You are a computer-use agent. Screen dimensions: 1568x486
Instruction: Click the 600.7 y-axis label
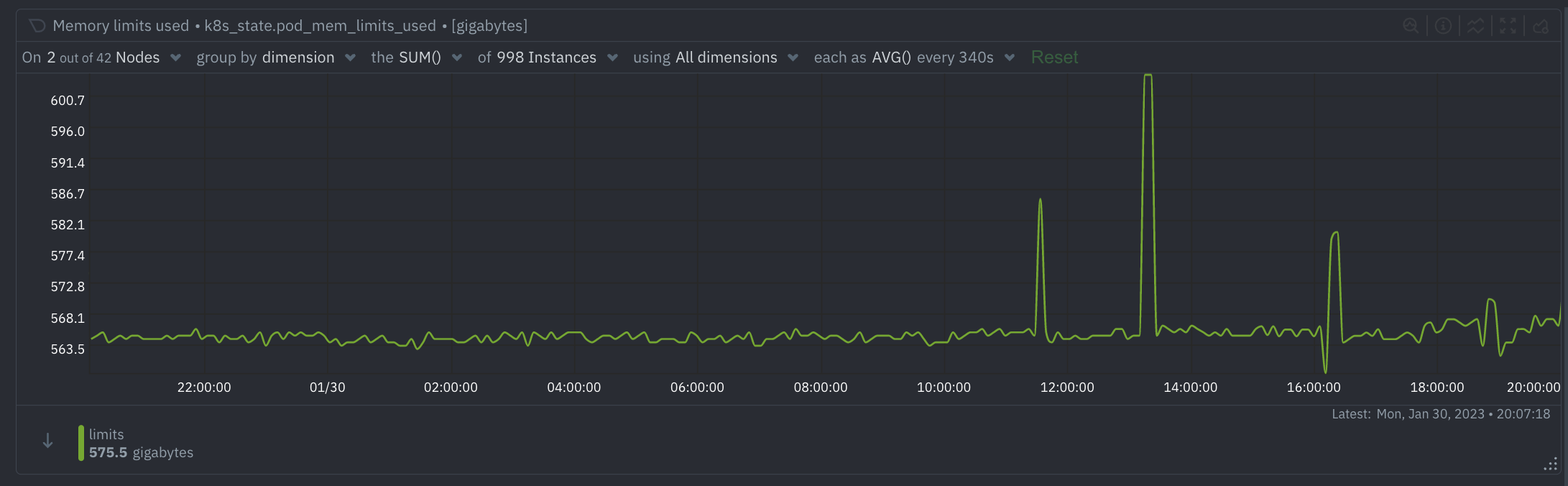[68, 101]
